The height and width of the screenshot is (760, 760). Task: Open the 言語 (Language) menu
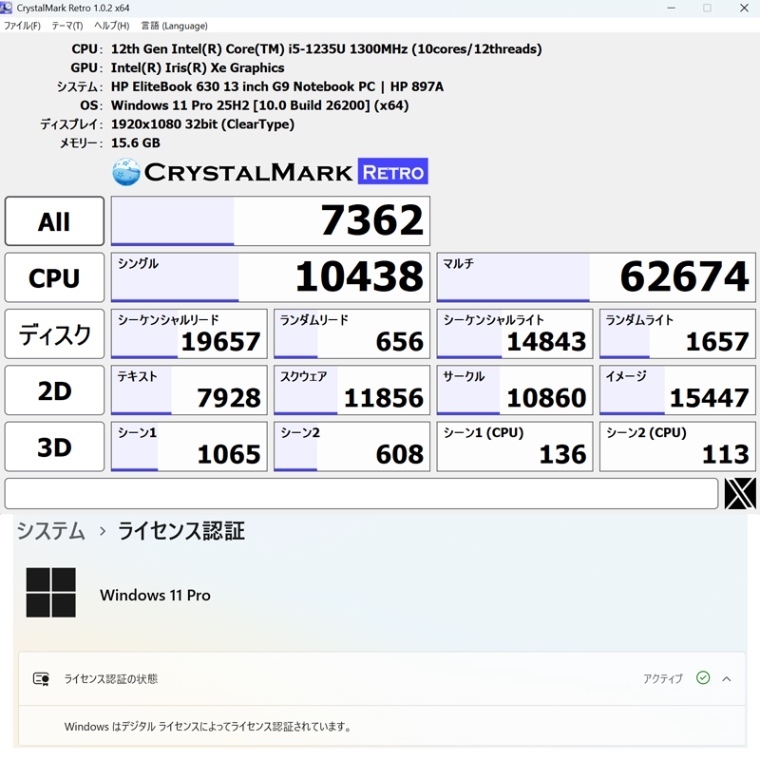174,26
